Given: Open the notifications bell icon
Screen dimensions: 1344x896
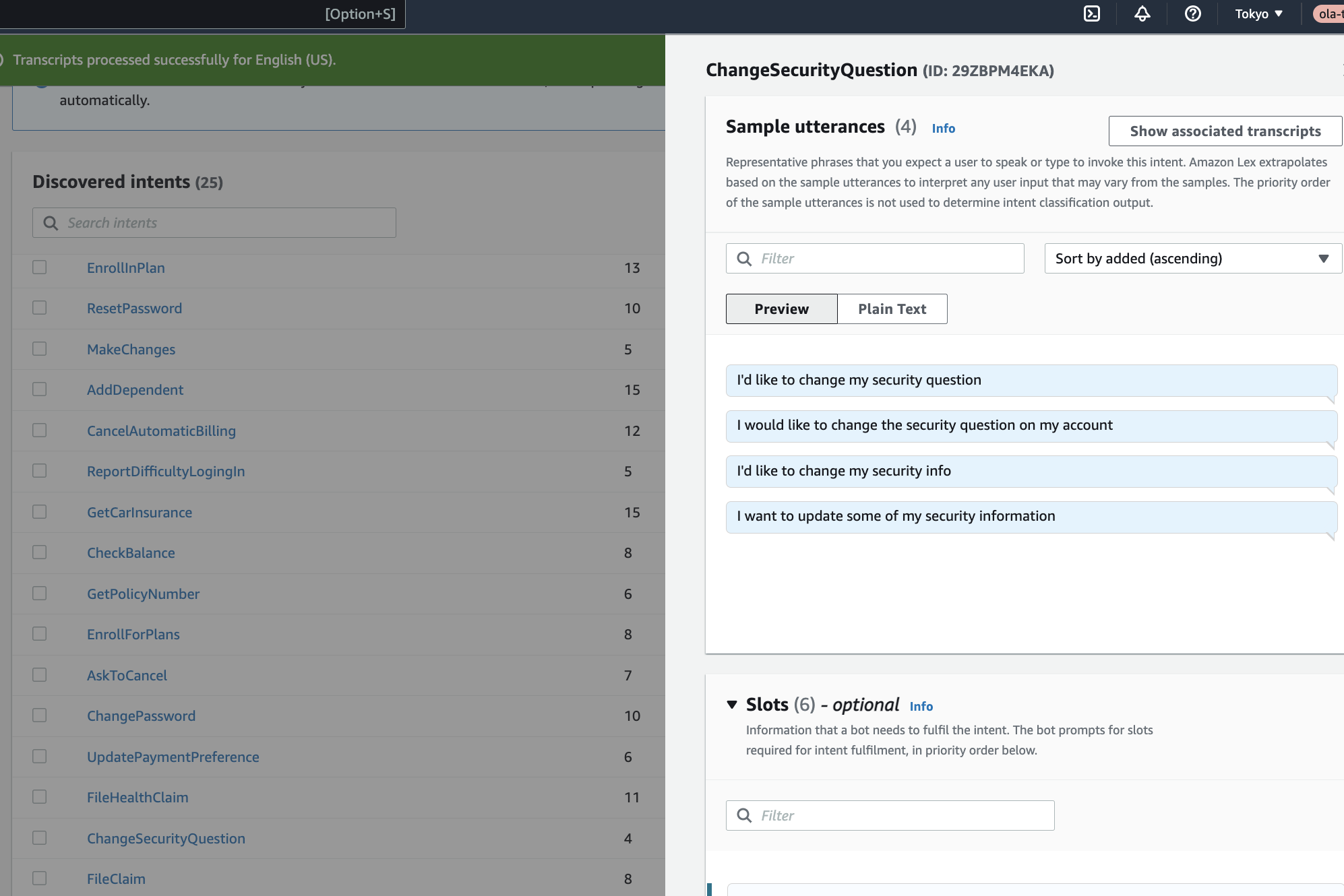Looking at the screenshot, I should pos(1142,13).
